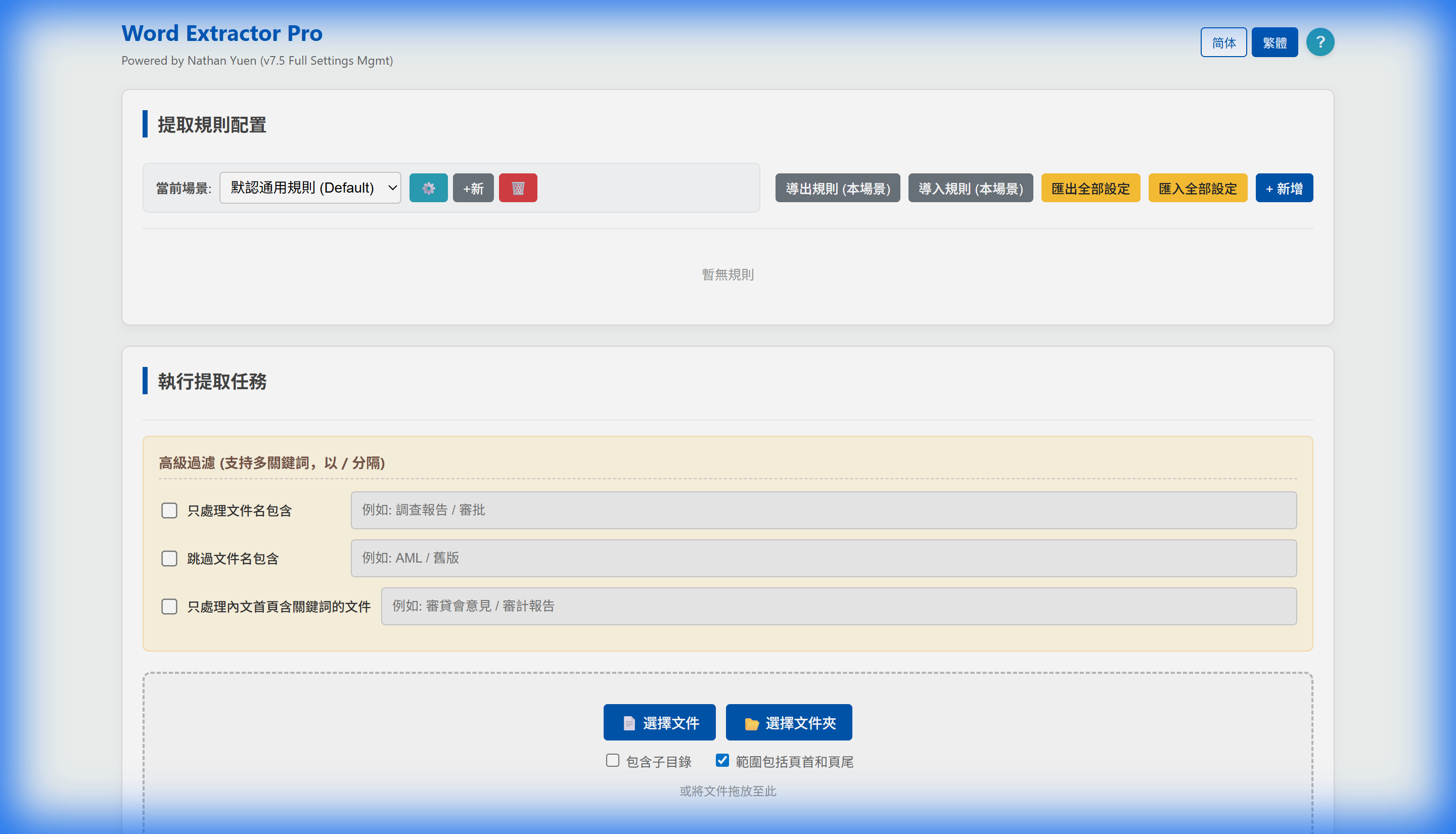Open the scene settings gear icon

coord(428,188)
